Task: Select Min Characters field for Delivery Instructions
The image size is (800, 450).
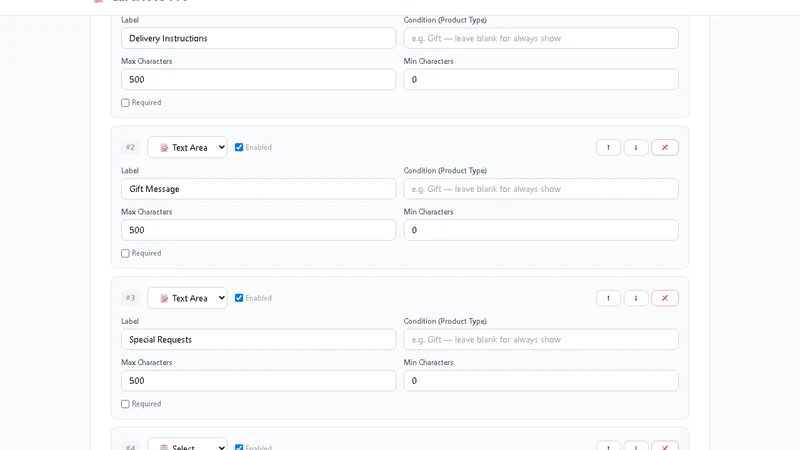Action: 541,80
